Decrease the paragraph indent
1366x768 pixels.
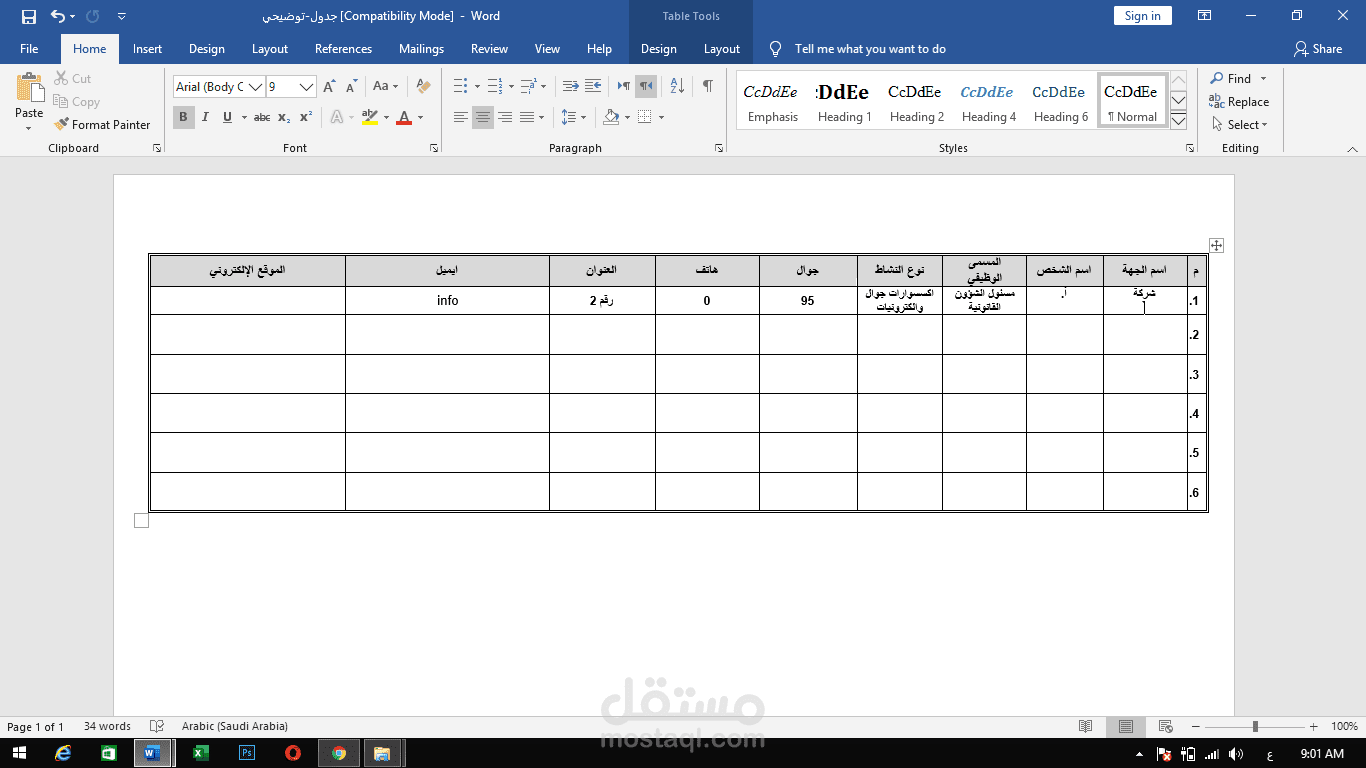coord(571,87)
